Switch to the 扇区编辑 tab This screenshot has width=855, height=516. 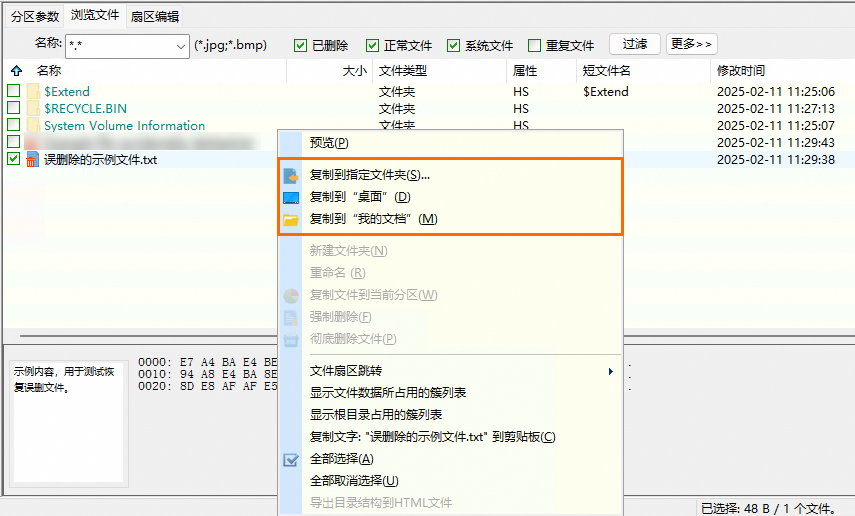155,16
